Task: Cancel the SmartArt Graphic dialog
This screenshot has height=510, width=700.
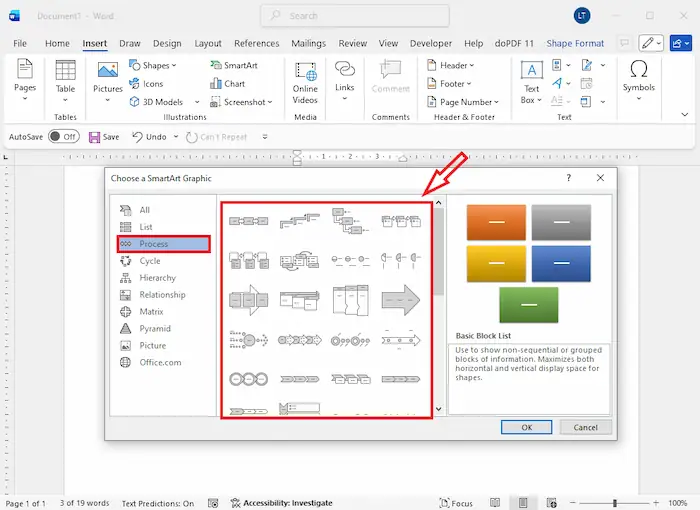Action: [585, 427]
